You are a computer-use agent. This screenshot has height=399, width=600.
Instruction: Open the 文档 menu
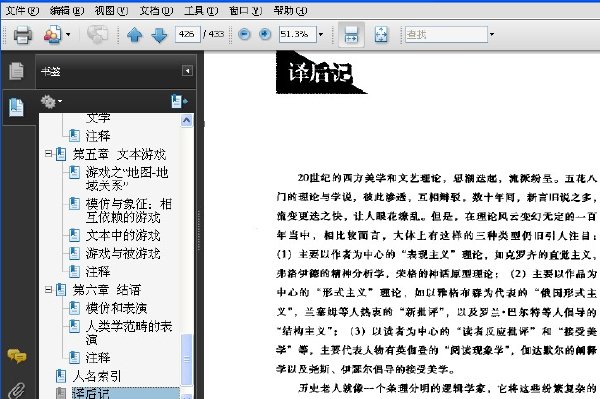156,11
